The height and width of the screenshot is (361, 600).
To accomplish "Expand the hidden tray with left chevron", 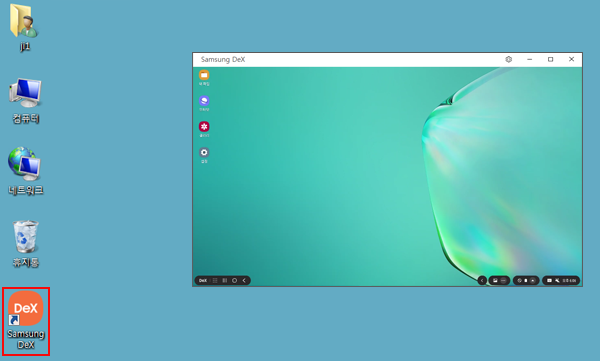I will pyautogui.click(x=482, y=281).
